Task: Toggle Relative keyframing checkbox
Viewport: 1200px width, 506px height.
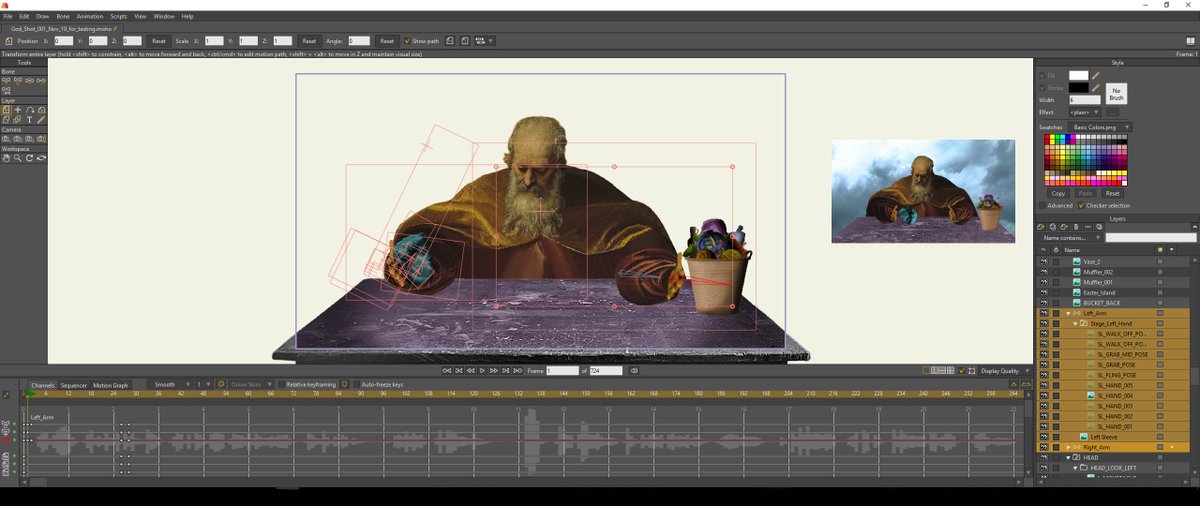Action: 282,384
